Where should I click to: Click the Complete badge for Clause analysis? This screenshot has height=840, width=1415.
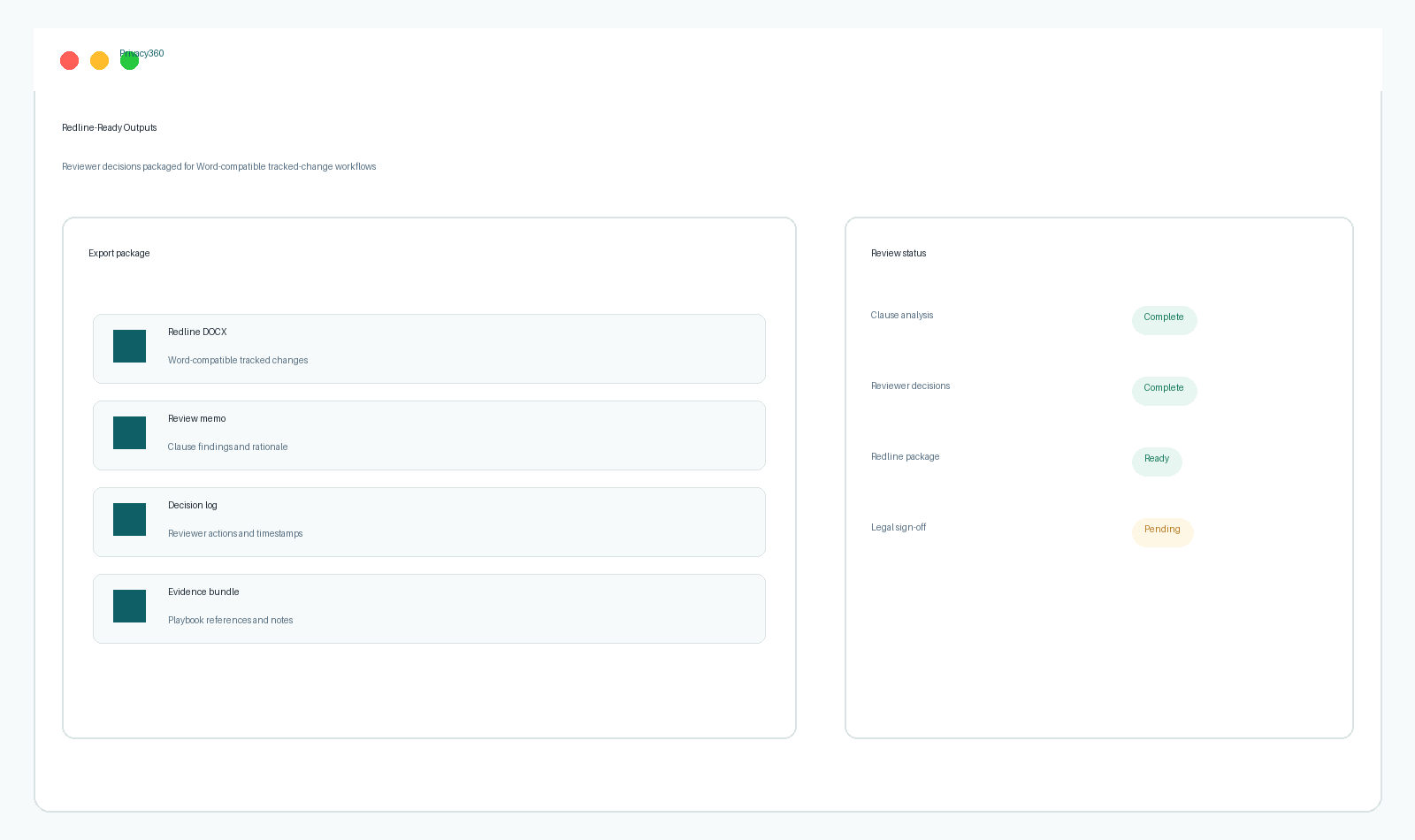click(1164, 320)
